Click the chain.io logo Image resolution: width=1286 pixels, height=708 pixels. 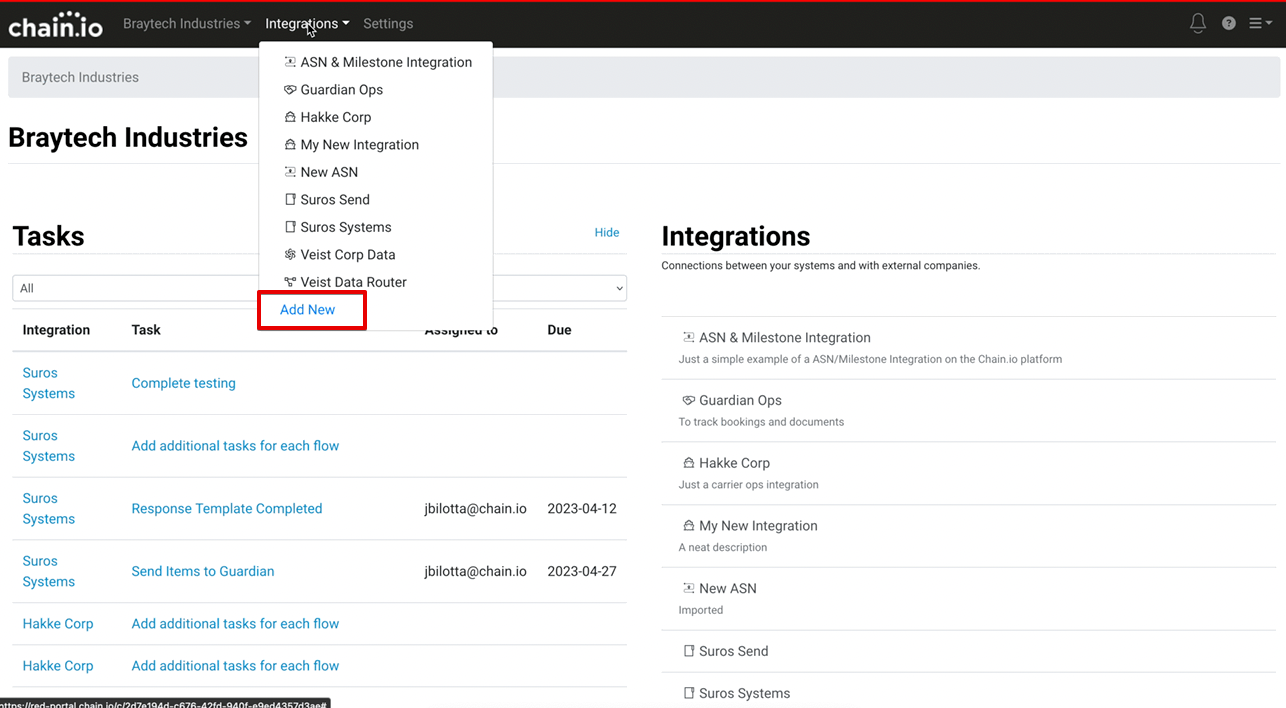55,24
